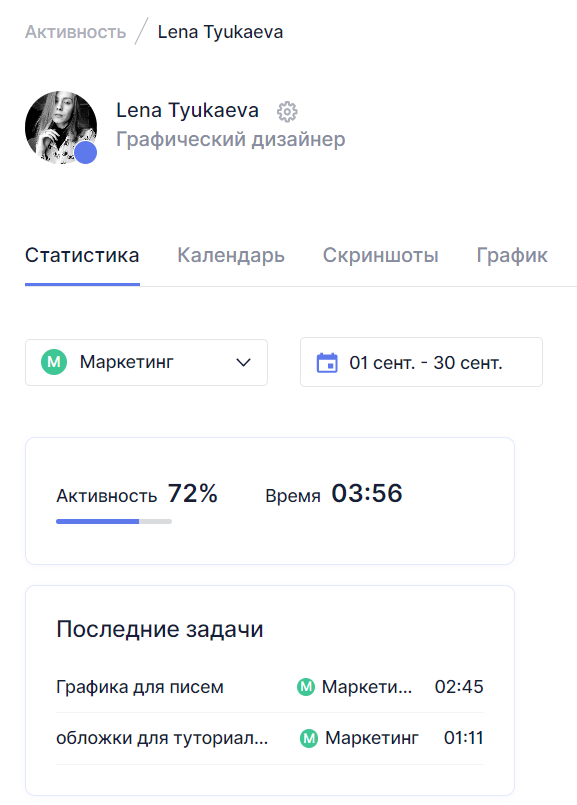Click Lena Tyukaeva breadcrumb item

pyautogui.click(x=220, y=32)
